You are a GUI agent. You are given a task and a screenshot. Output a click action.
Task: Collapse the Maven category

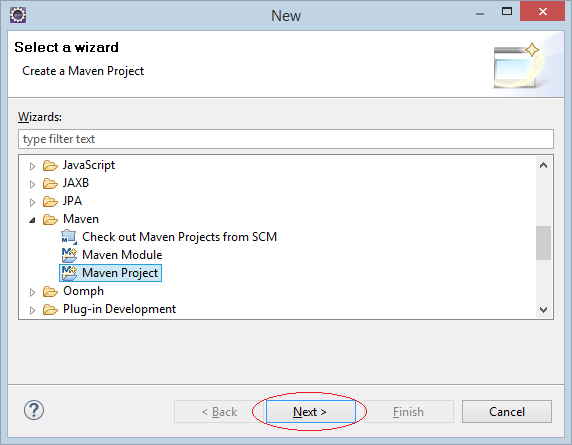pyautogui.click(x=32, y=220)
